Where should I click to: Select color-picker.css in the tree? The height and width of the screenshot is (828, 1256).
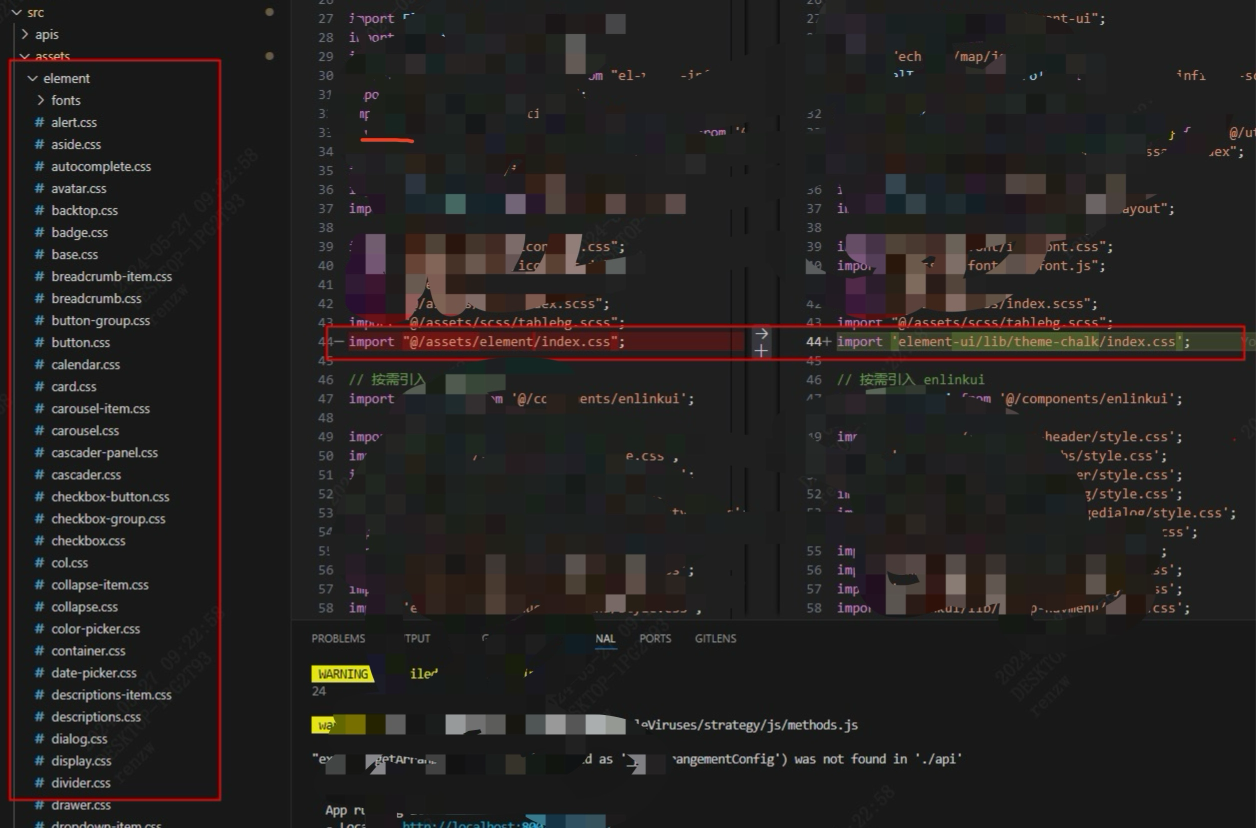pos(95,629)
